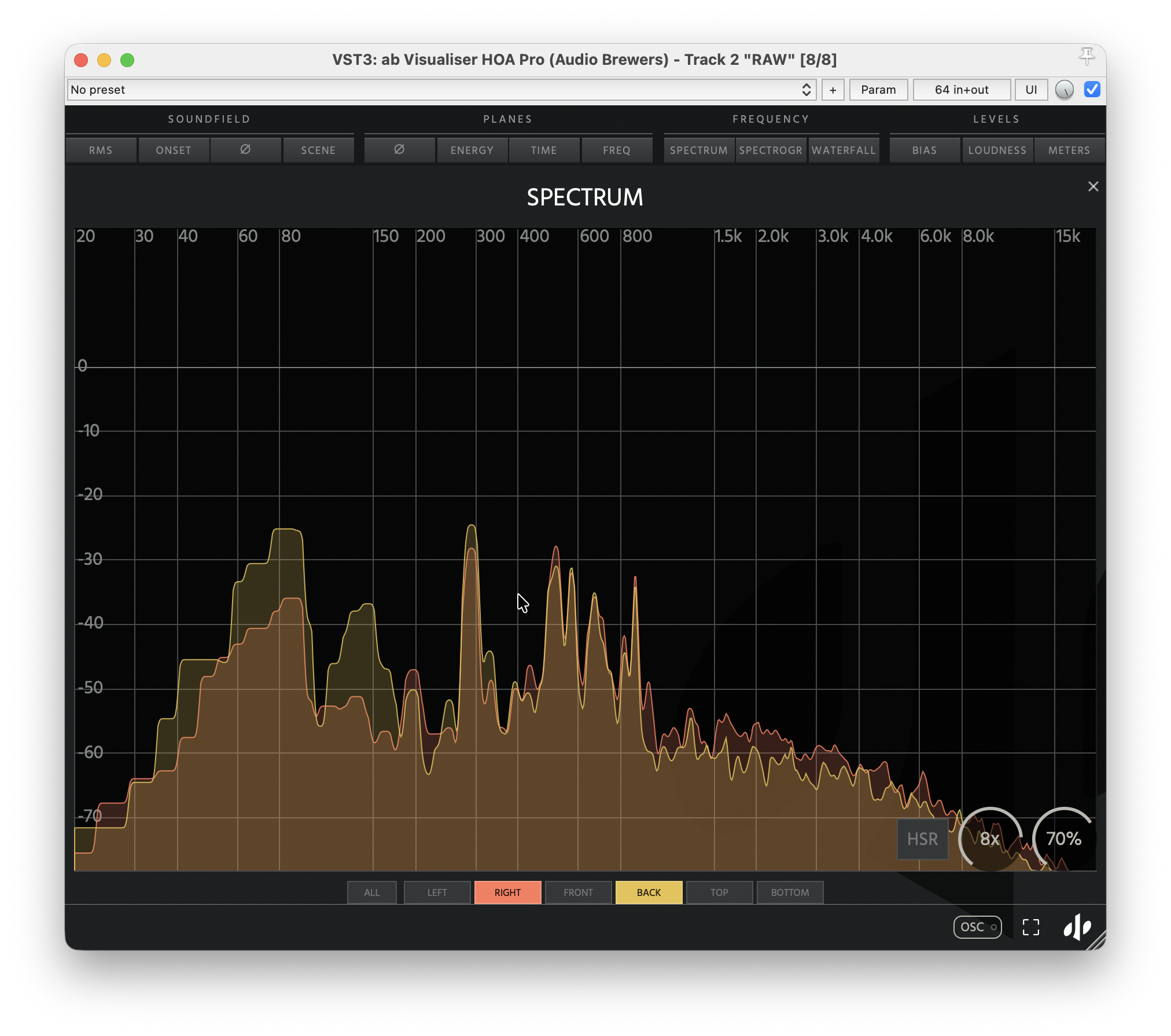Enable the BOTTOM direction filter
1171x1036 pixels.
click(790, 892)
